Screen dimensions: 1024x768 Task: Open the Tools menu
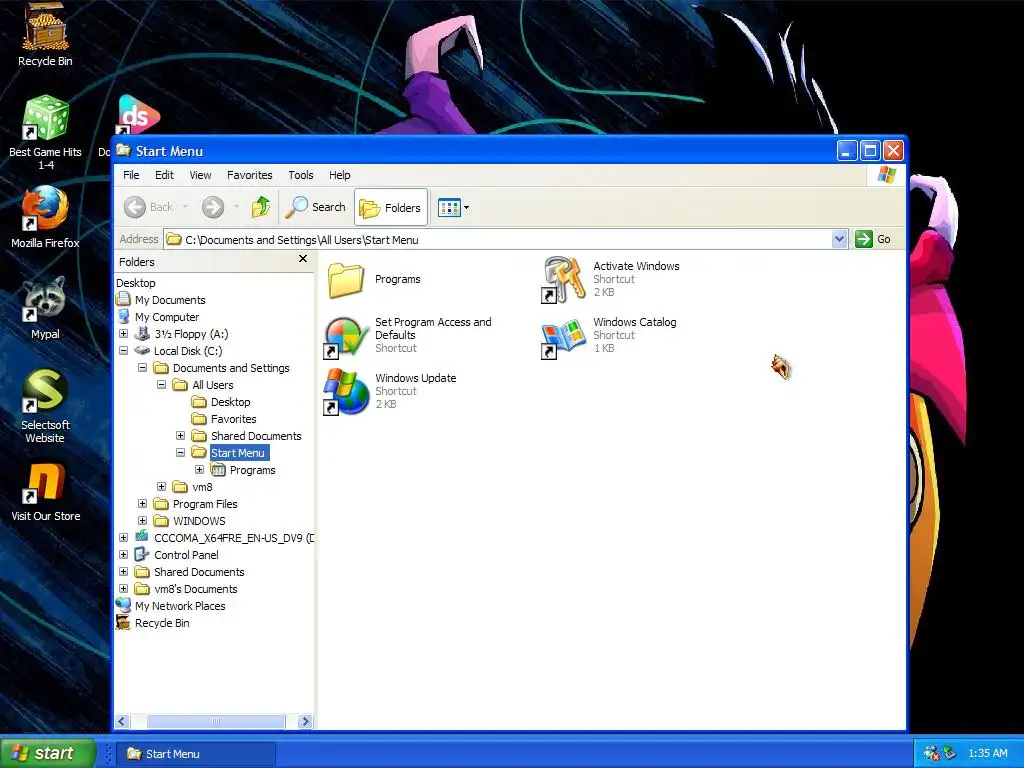301,175
